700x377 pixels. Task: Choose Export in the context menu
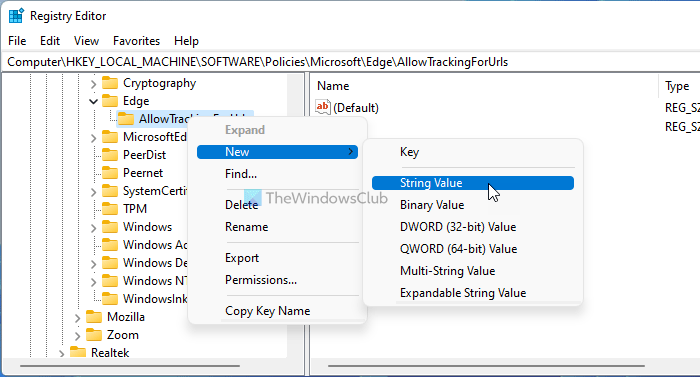[x=277, y=258]
